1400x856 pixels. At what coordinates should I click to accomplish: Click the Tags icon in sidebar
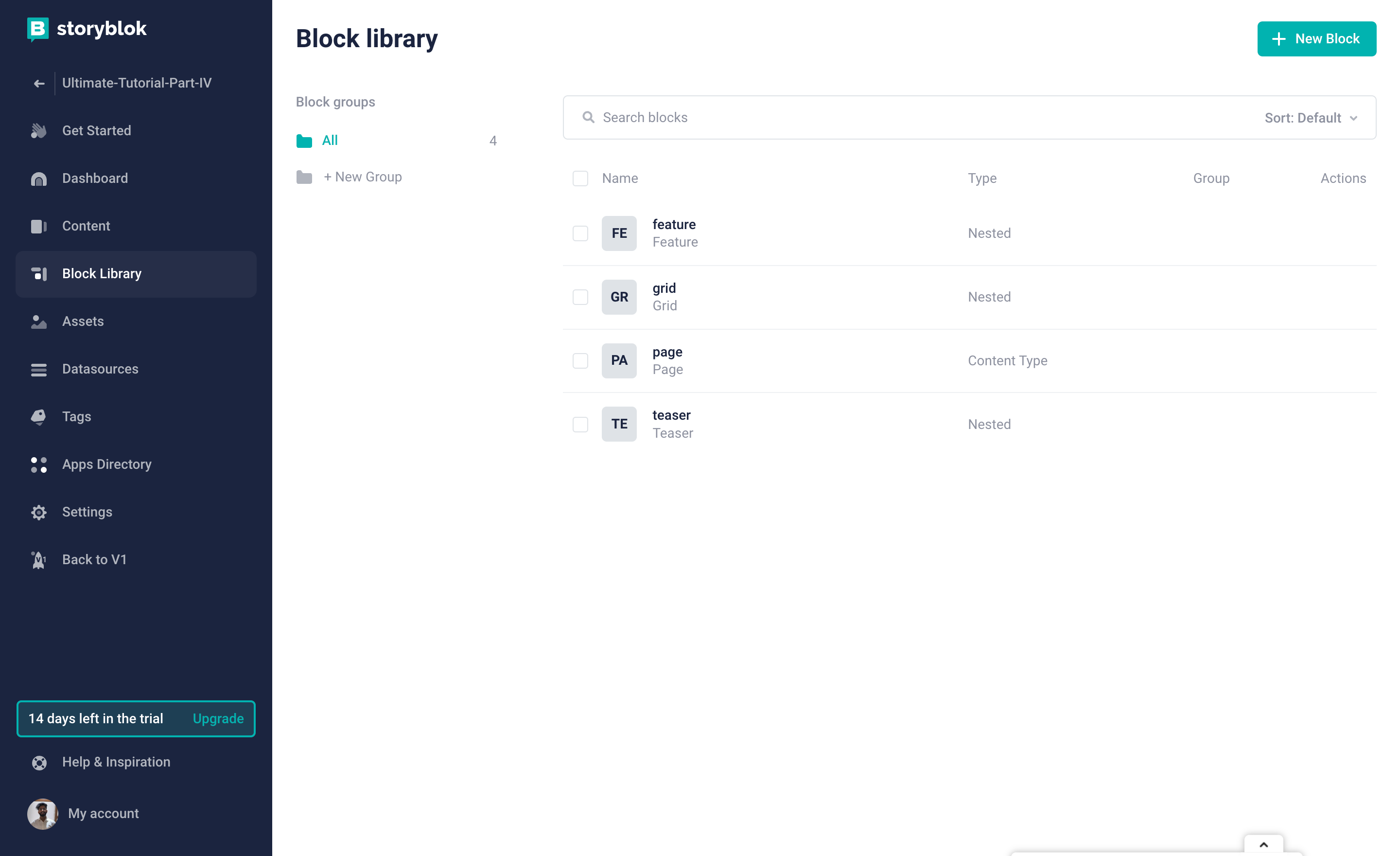click(38, 417)
